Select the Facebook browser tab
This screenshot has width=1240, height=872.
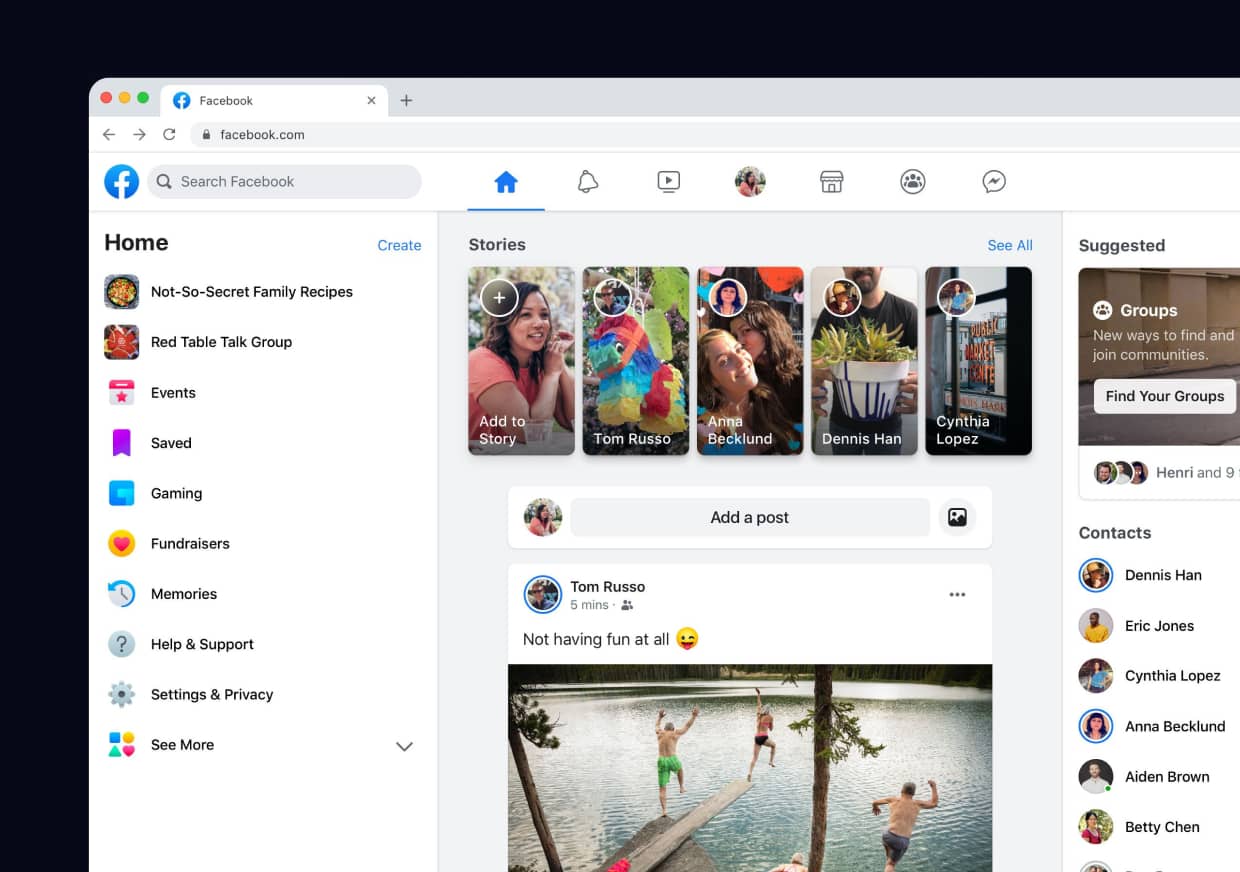[x=274, y=100]
